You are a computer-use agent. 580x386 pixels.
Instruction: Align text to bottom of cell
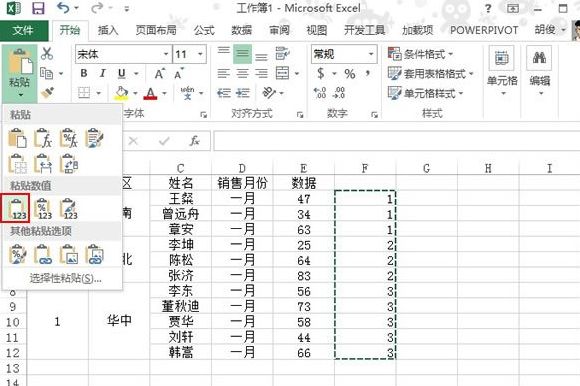[261, 56]
